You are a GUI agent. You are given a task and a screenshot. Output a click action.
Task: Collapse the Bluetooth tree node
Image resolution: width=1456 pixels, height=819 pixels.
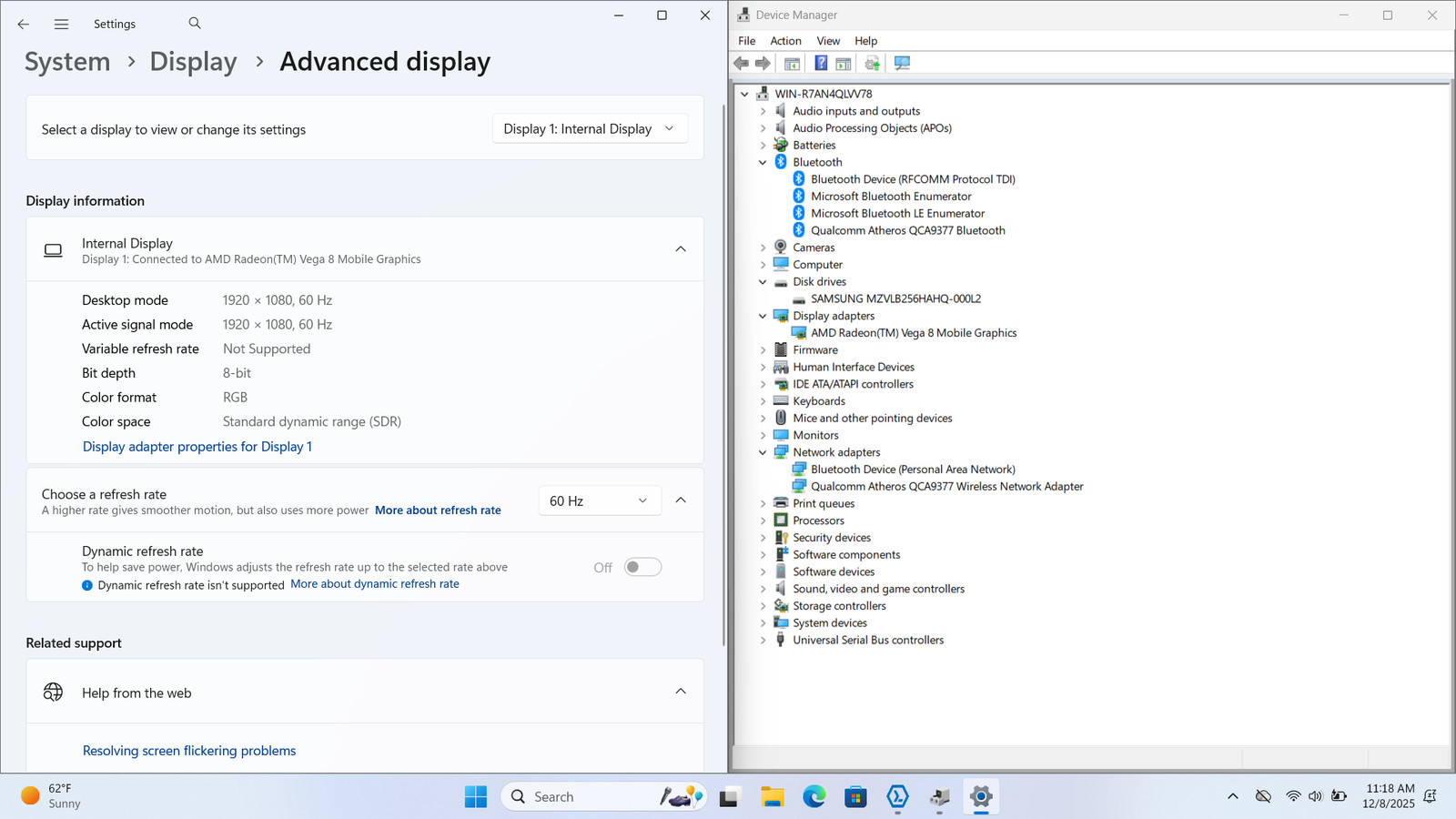click(x=763, y=162)
